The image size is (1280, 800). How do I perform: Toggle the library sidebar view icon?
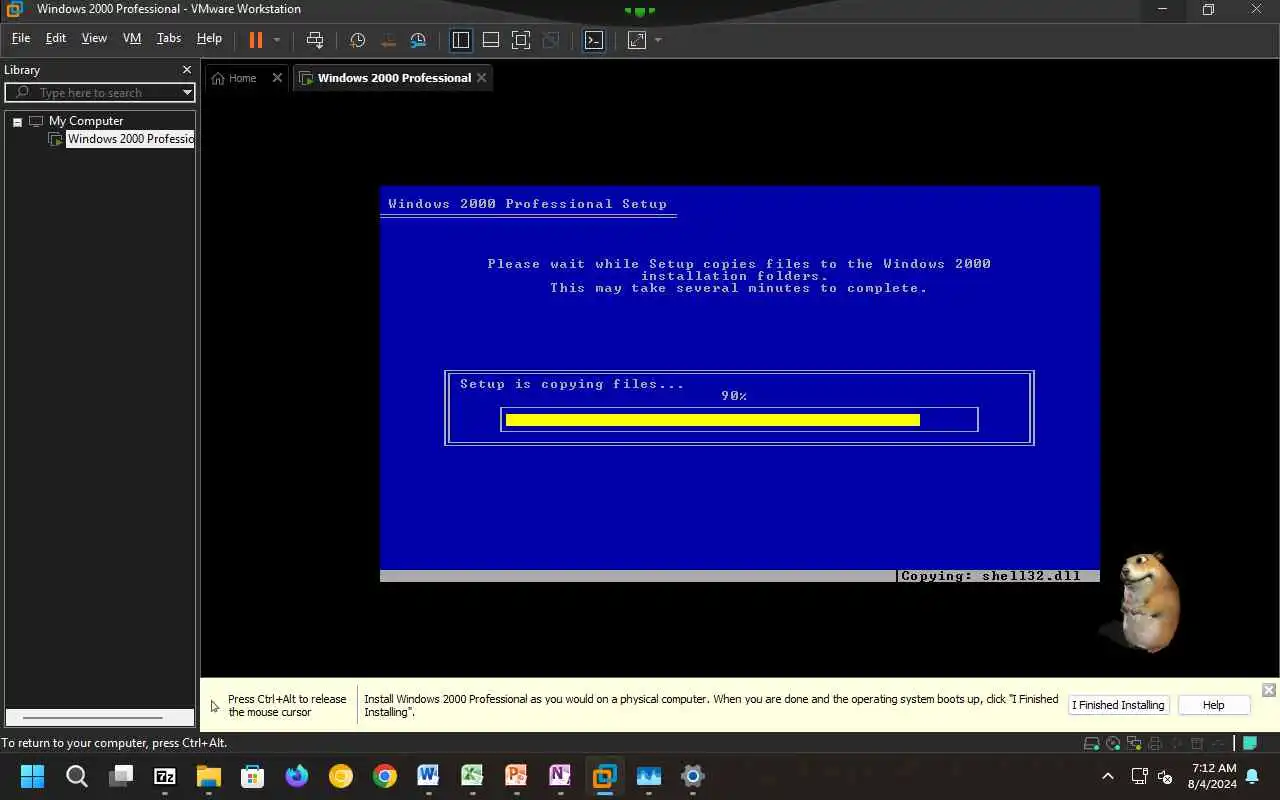[461, 40]
